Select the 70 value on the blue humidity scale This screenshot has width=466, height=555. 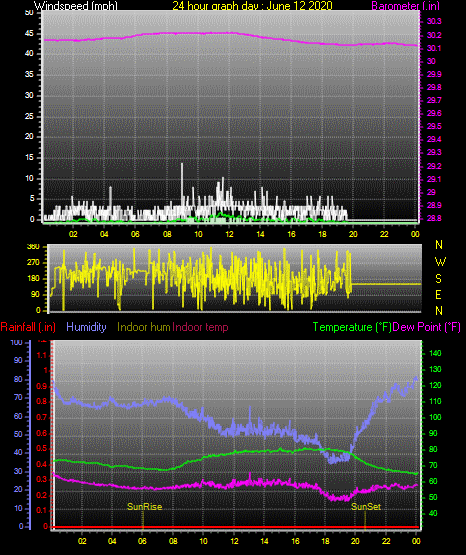click(18, 397)
